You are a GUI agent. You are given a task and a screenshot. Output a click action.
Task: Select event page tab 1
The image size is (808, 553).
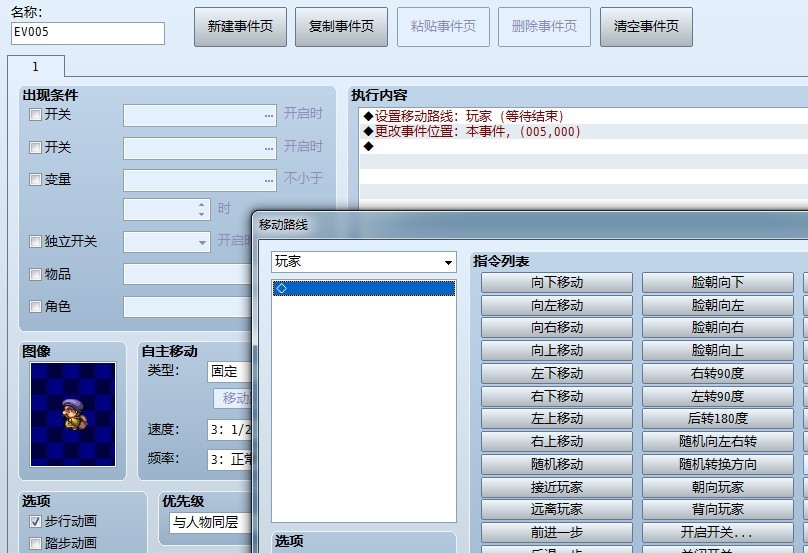[x=36, y=66]
